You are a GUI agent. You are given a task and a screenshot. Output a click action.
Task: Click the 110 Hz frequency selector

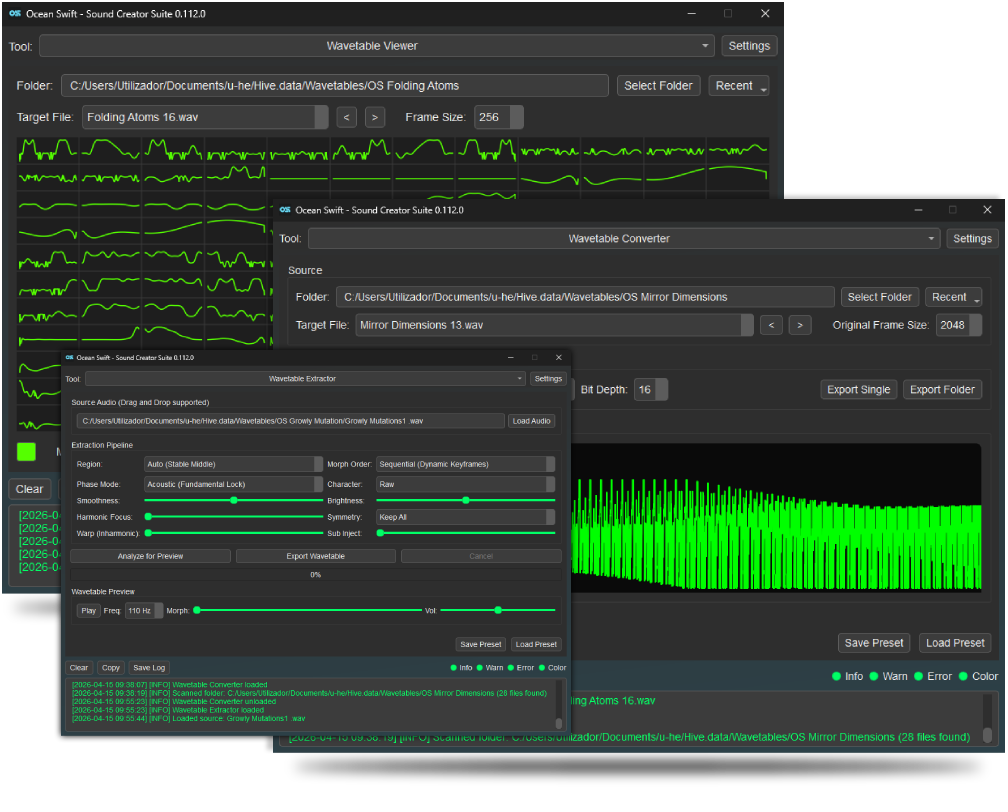(144, 610)
